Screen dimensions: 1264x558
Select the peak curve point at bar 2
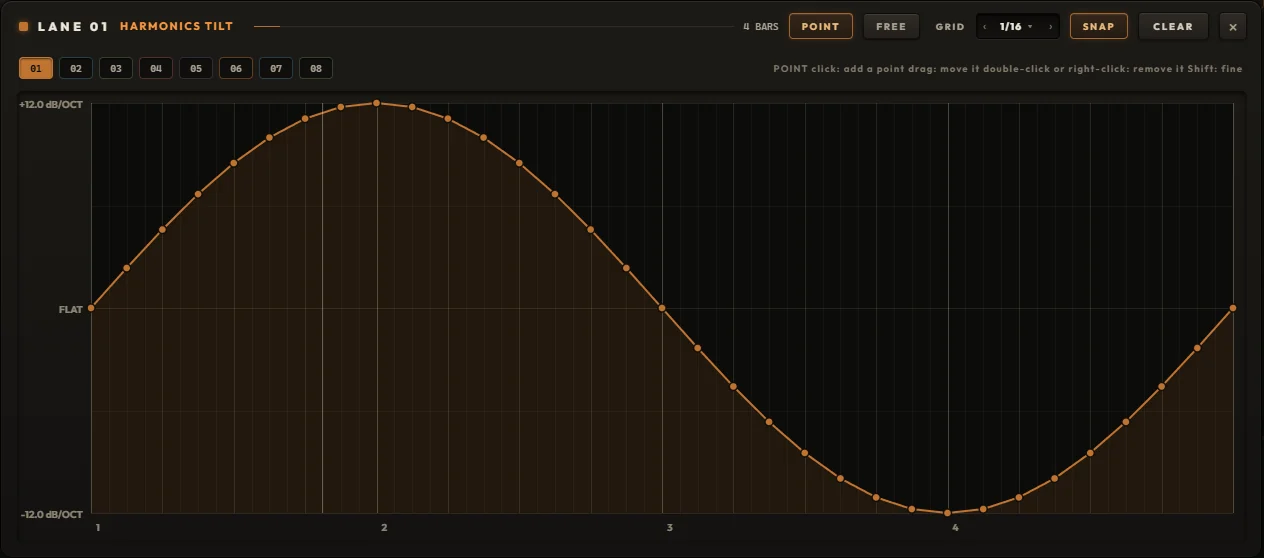[377, 103]
